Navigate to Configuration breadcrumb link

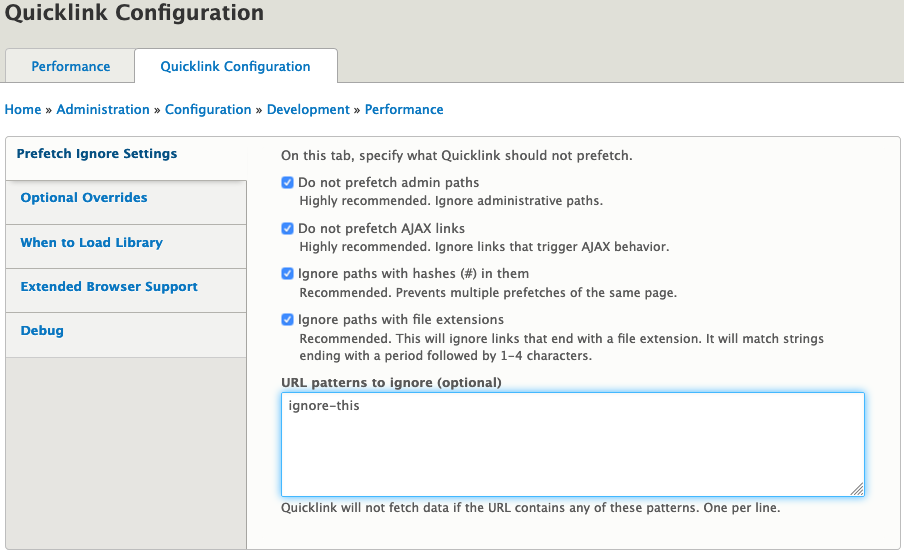point(208,110)
